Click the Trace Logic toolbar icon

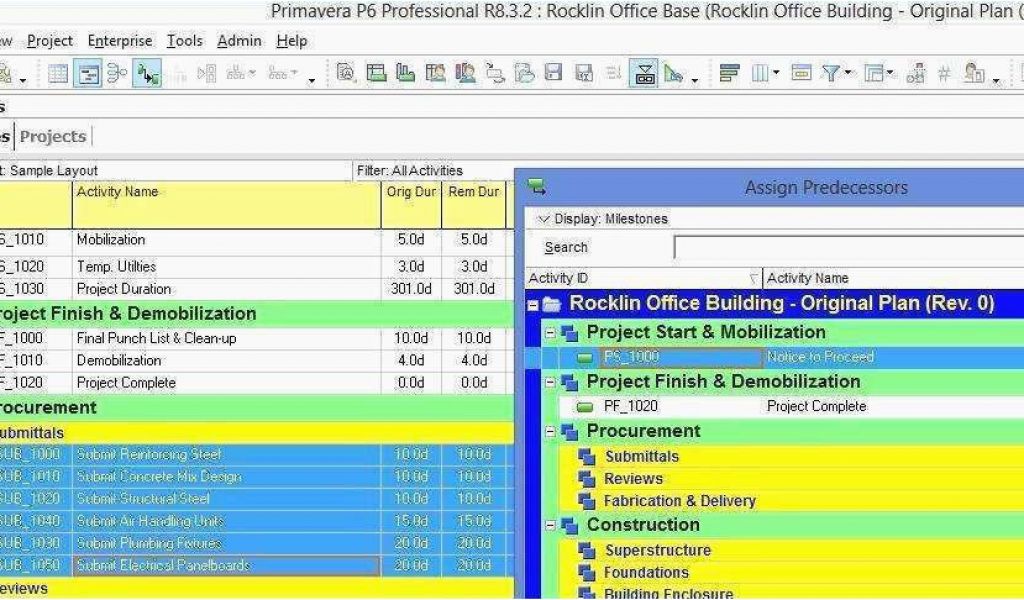pos(206,73)
